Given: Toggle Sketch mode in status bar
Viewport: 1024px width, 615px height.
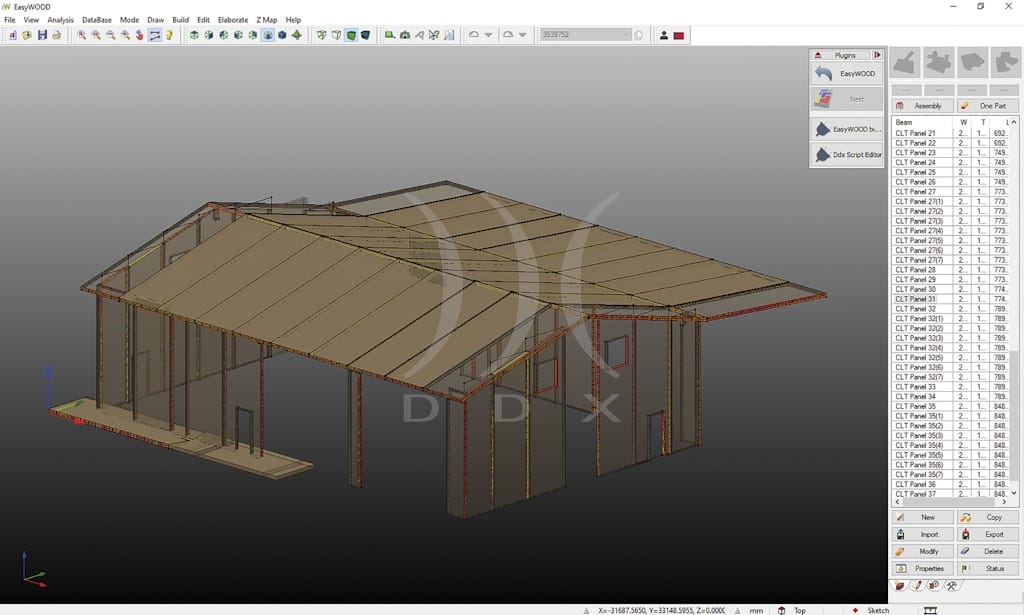Looking at the screenshot, I should [x=877, y=610].
